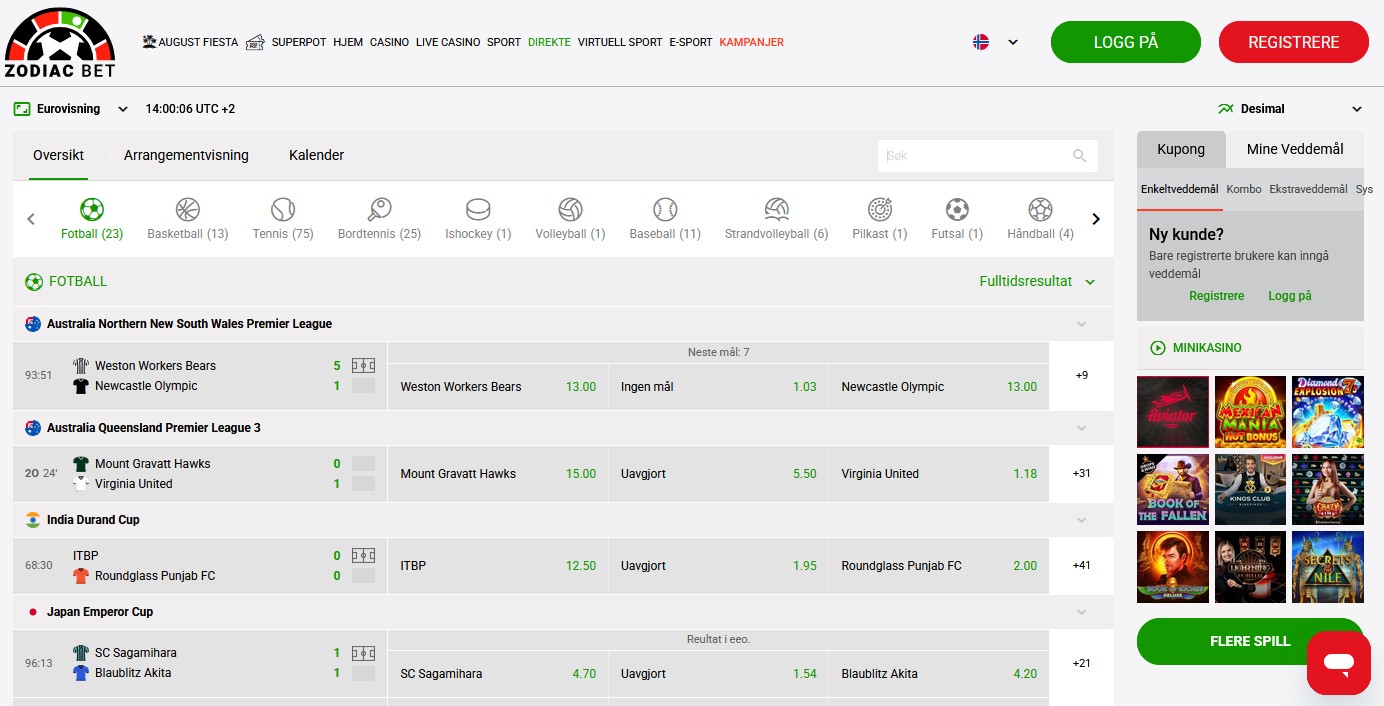
Task: Click the Eurovisning screen icon
Action: 22,109
